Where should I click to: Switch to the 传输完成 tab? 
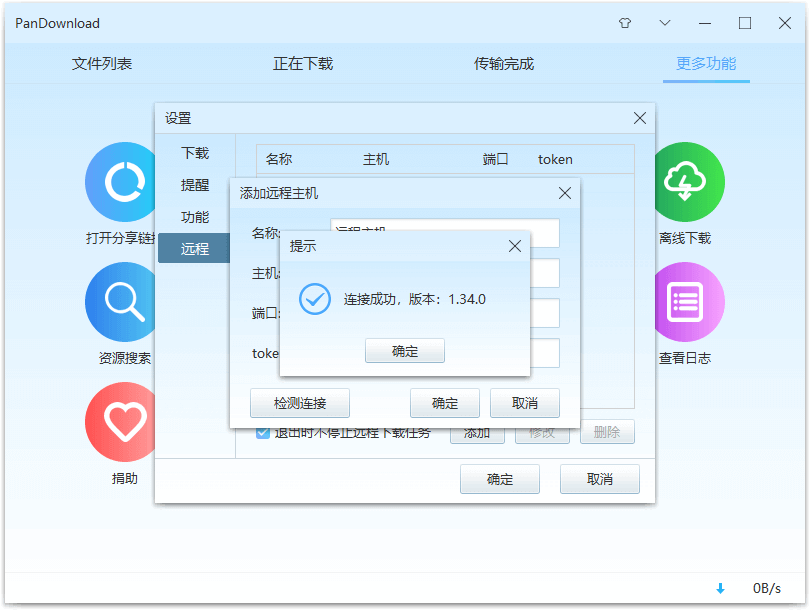pos(504,64)
